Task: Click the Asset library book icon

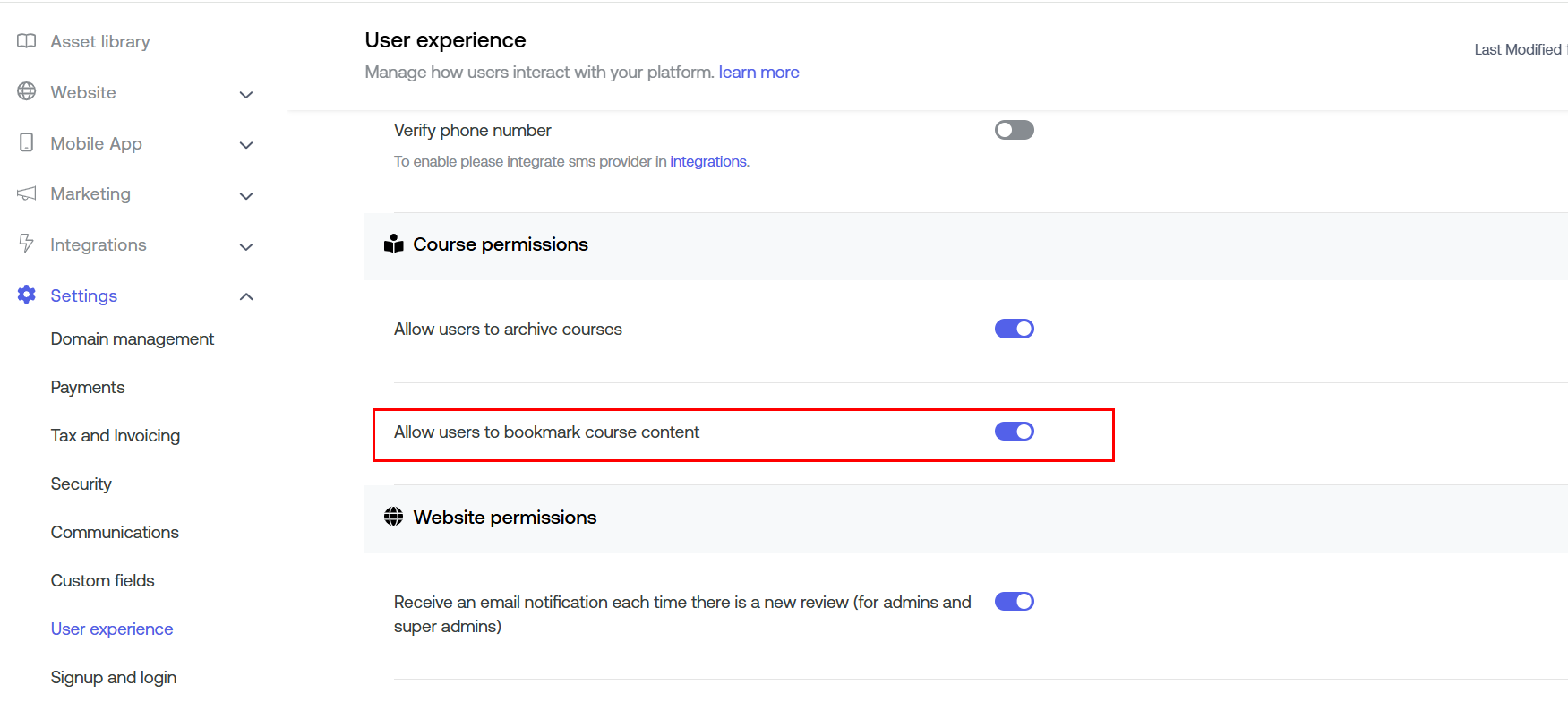Action: 27,41
